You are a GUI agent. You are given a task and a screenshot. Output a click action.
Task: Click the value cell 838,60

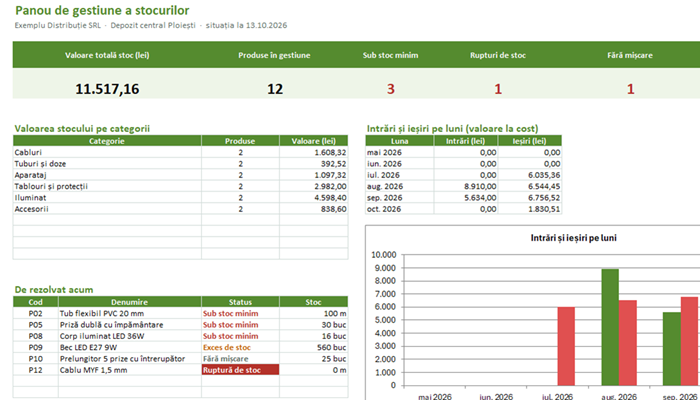(x=313, y=209)
